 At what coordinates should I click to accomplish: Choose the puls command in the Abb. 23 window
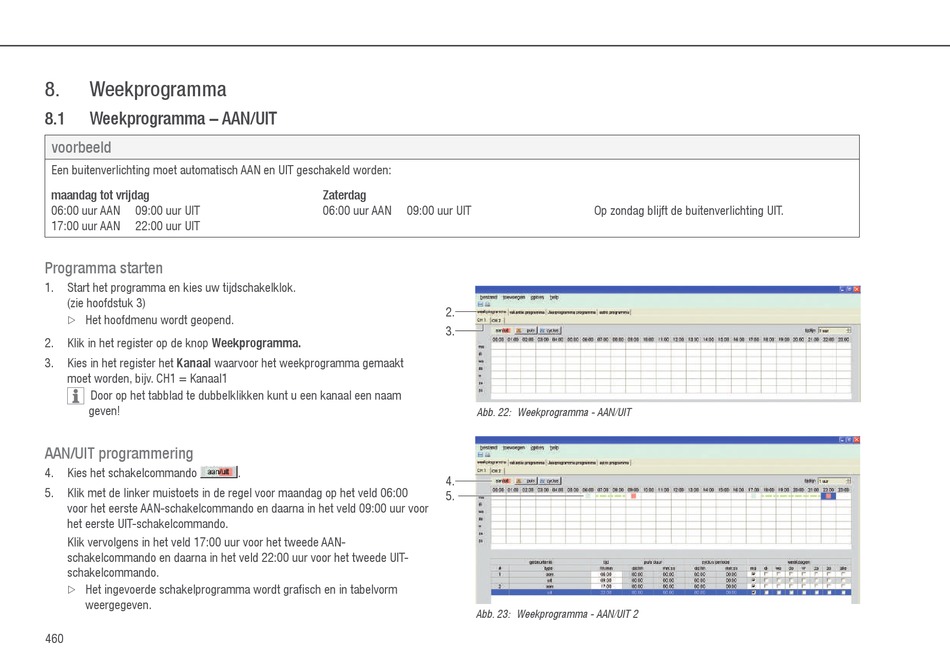pyautogui.click(x=526, y=481)
